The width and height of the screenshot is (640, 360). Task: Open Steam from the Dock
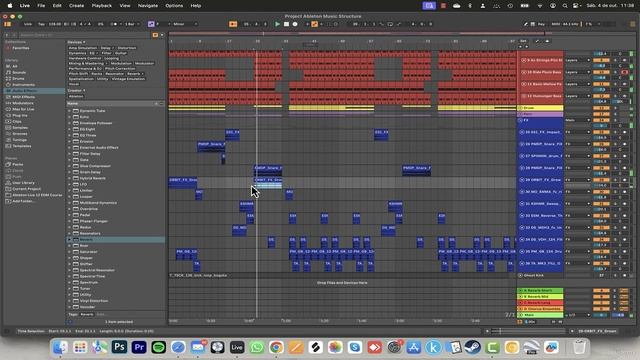click(x=473, y=347)
